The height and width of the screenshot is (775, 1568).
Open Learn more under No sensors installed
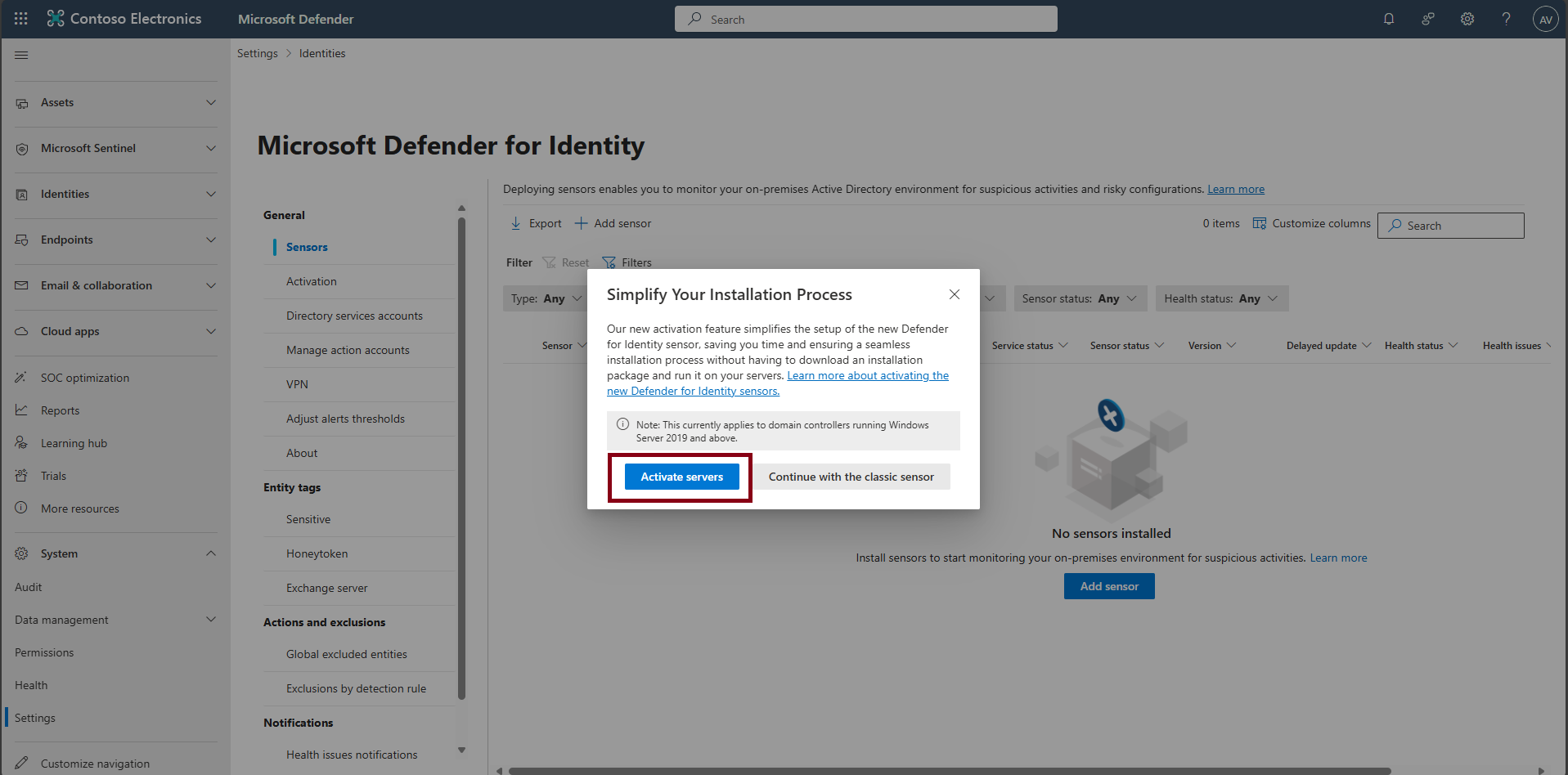click(x=1338, y=558)
